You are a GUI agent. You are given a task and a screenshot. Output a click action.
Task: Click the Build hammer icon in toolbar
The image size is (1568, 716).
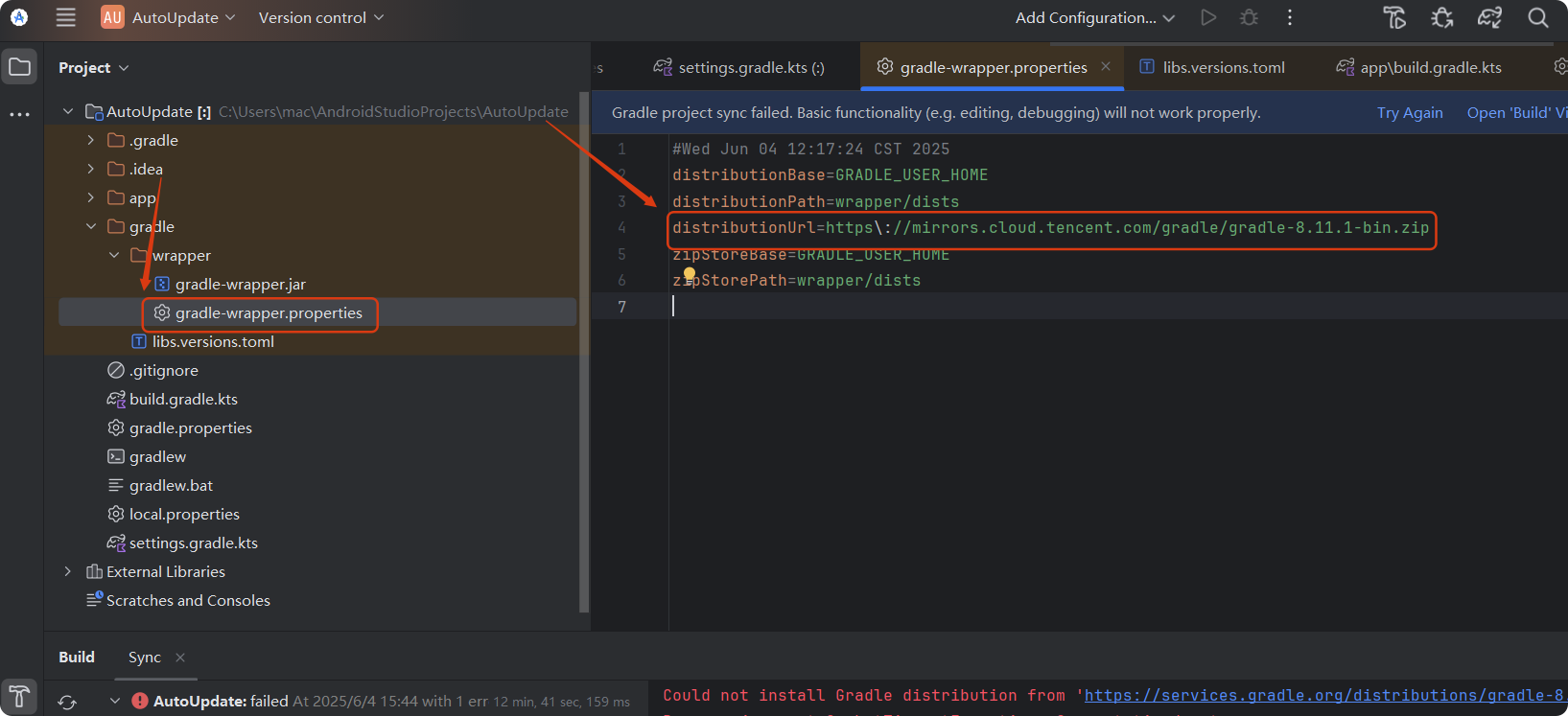click(x=1394, y=17)
